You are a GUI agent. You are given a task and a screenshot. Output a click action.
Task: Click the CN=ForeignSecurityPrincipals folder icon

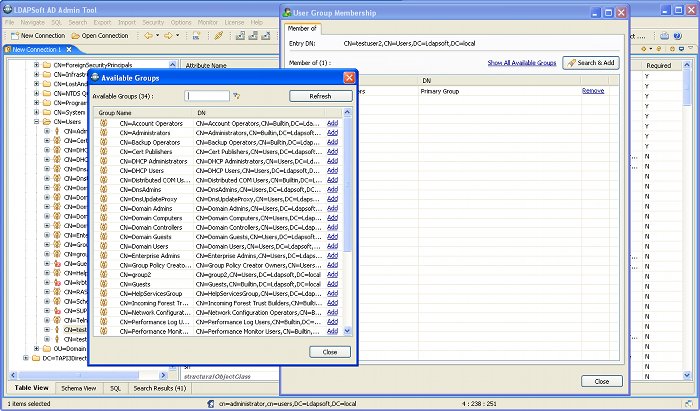(46, 65)
